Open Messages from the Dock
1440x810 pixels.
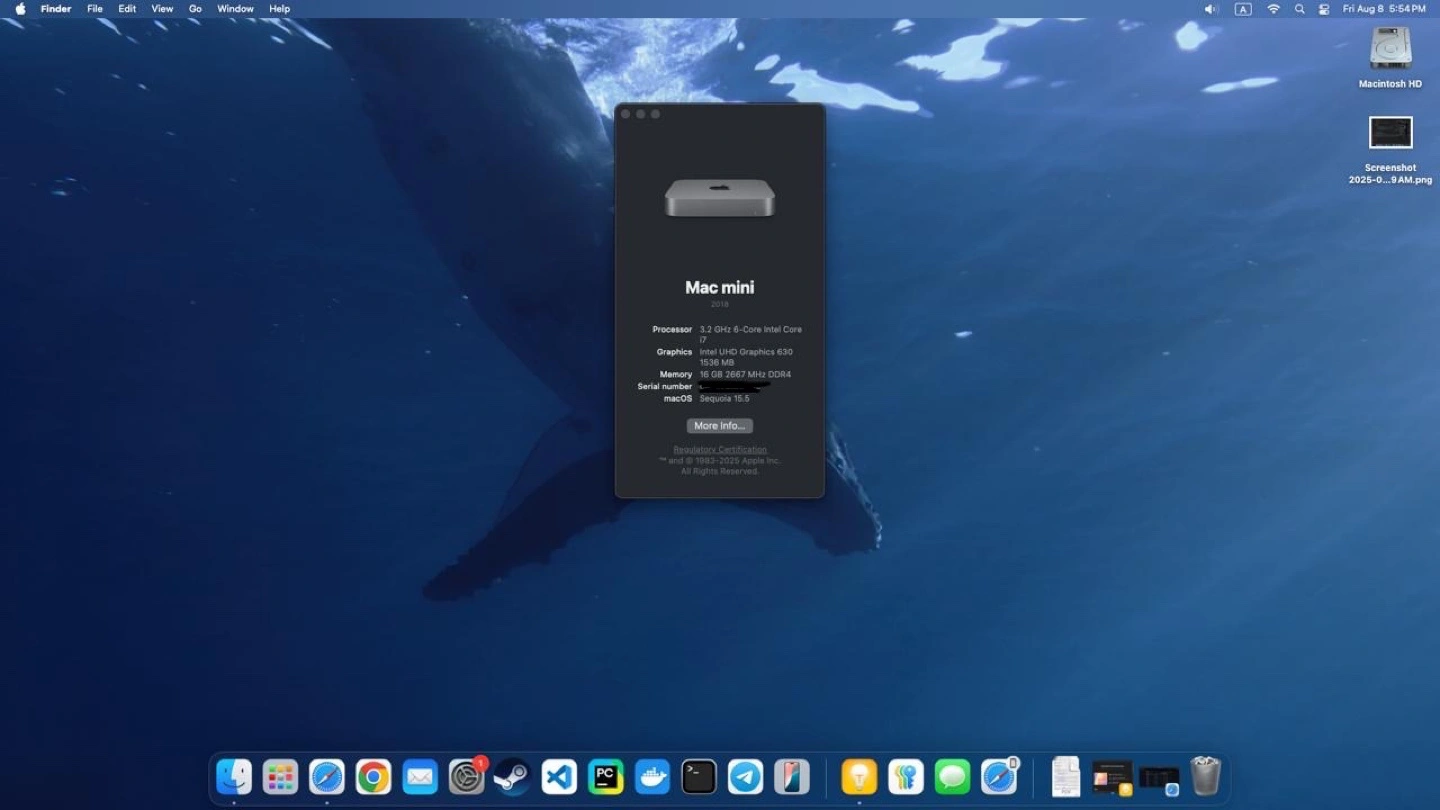[952, 777]
